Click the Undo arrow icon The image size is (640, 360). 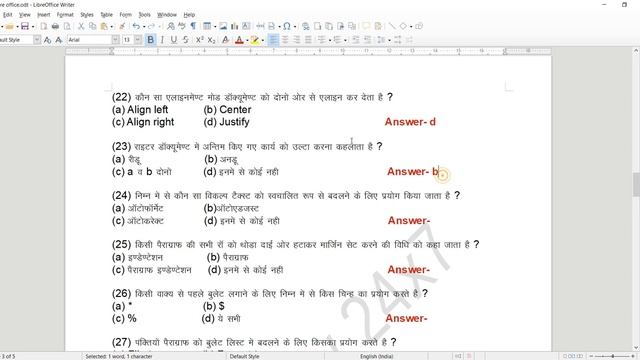click(136, 27)
